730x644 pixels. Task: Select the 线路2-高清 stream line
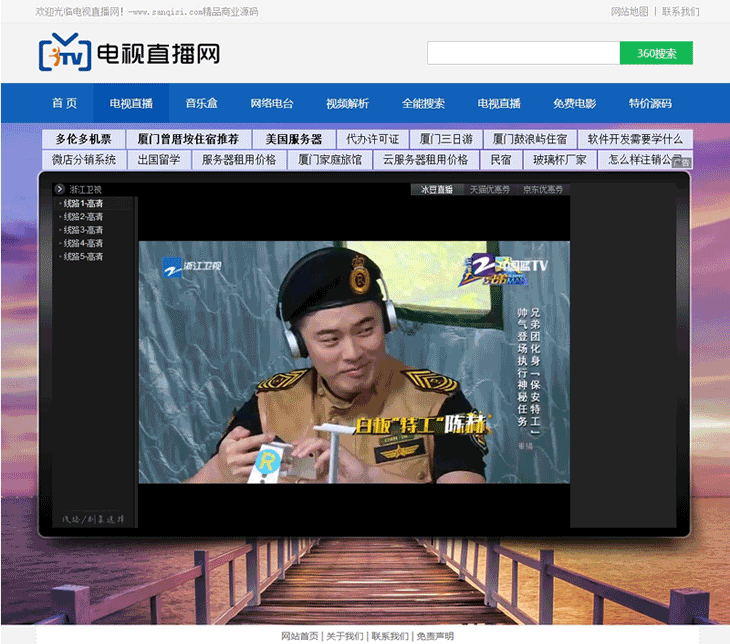pyautogui.click(x=83, y=217)
